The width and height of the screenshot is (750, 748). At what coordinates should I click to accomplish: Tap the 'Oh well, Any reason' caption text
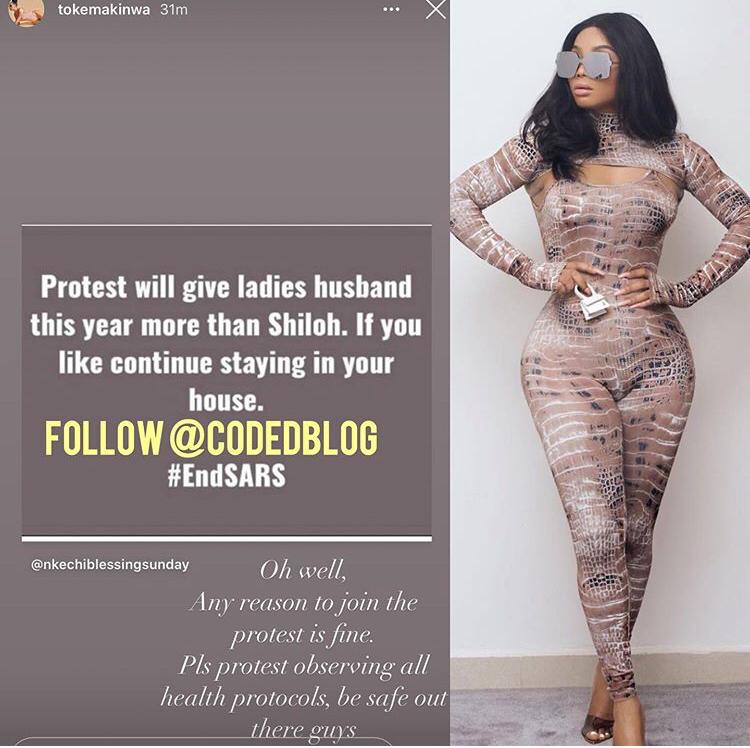coord(303,650)
